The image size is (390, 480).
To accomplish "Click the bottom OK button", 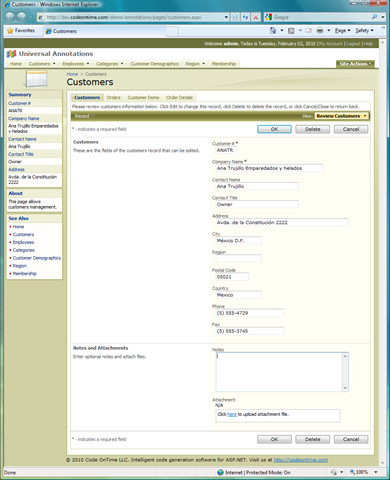I will [x=274, y=439].
